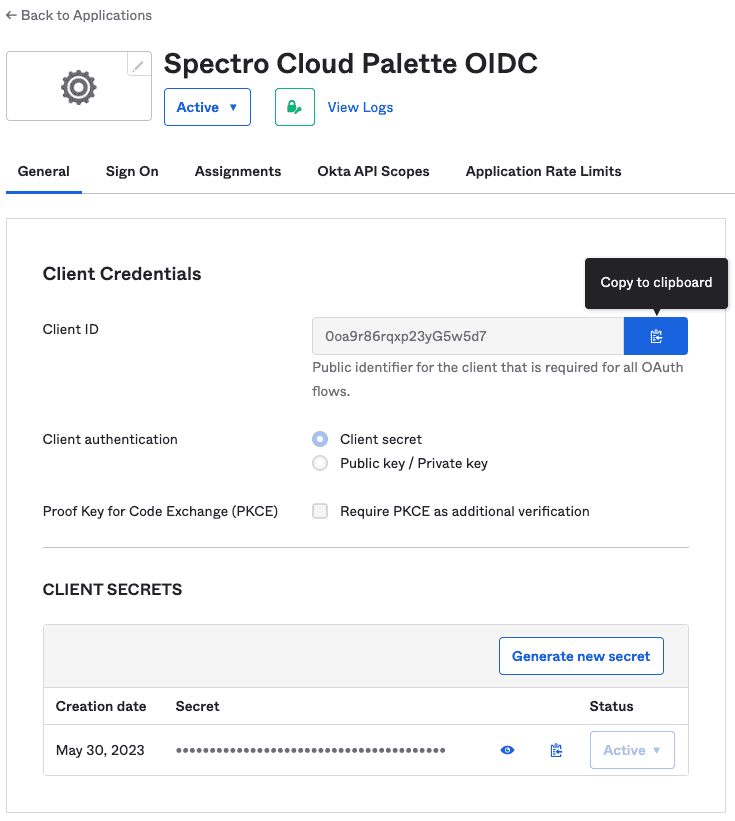Click the Client ID value field
The image size is (735, 821).
[468, 336]
